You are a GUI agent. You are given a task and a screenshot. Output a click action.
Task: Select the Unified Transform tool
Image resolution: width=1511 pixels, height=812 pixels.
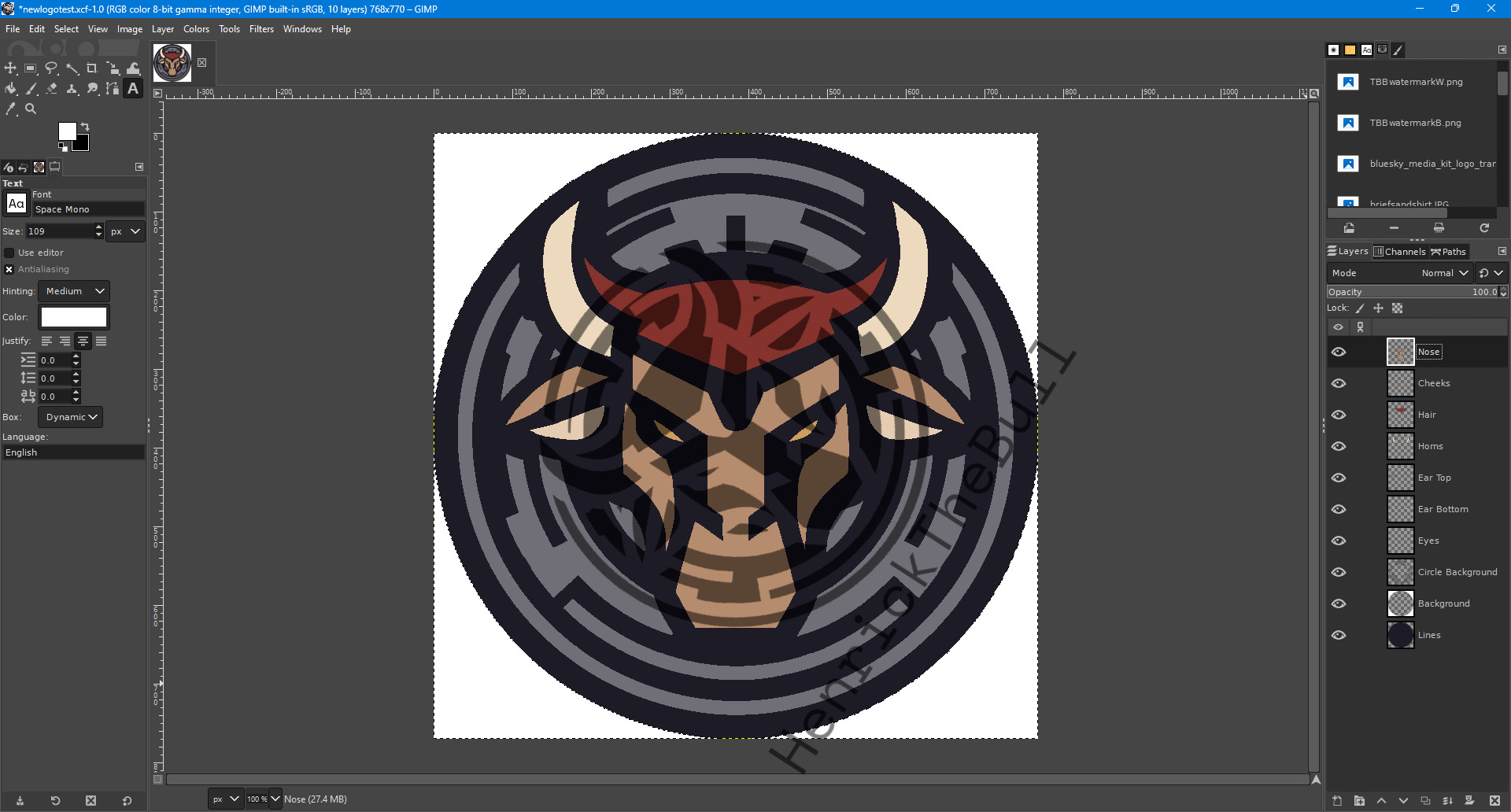coord(113,68)
